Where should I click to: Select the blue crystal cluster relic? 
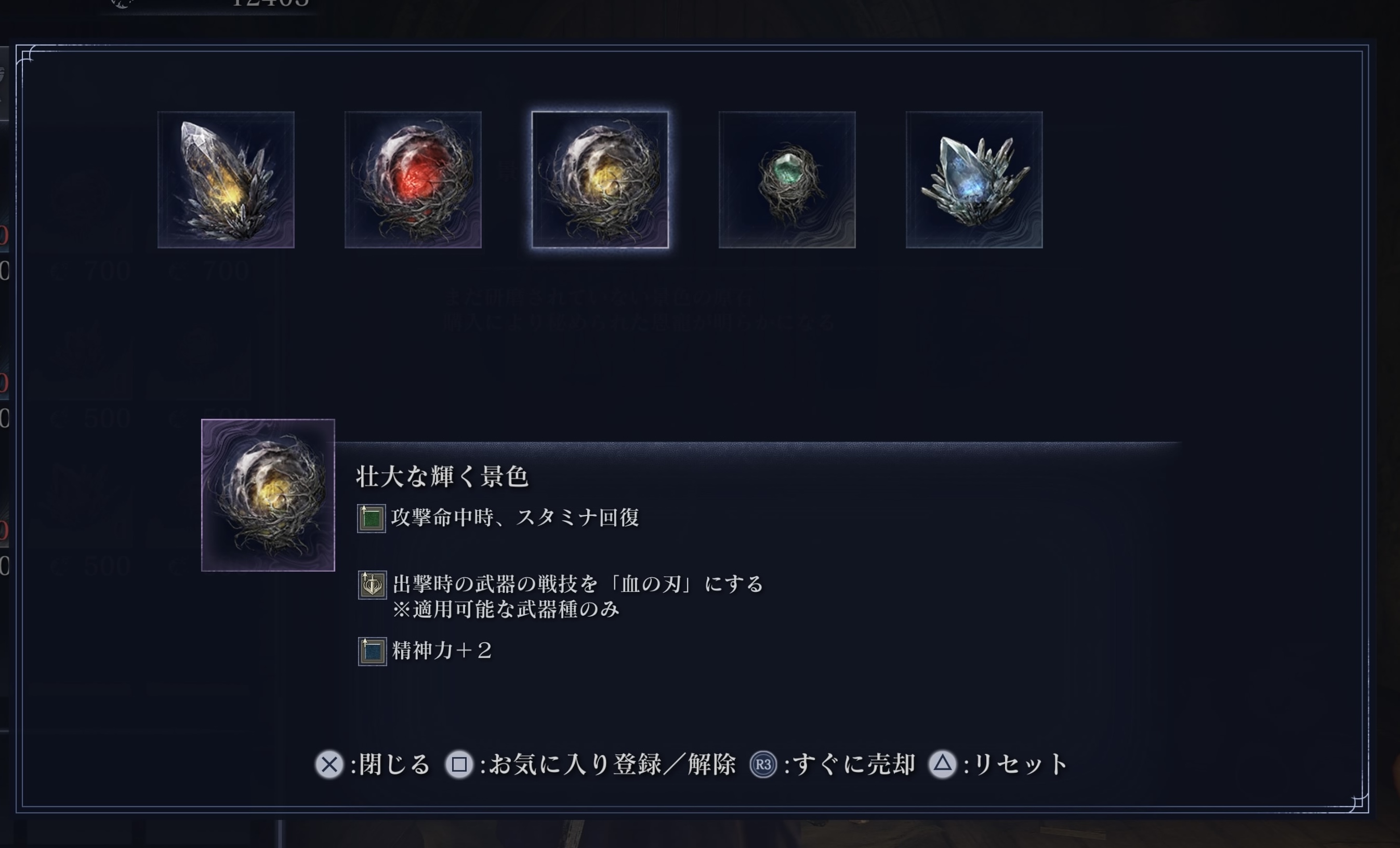pyautogui.click(x=974, y=179)
